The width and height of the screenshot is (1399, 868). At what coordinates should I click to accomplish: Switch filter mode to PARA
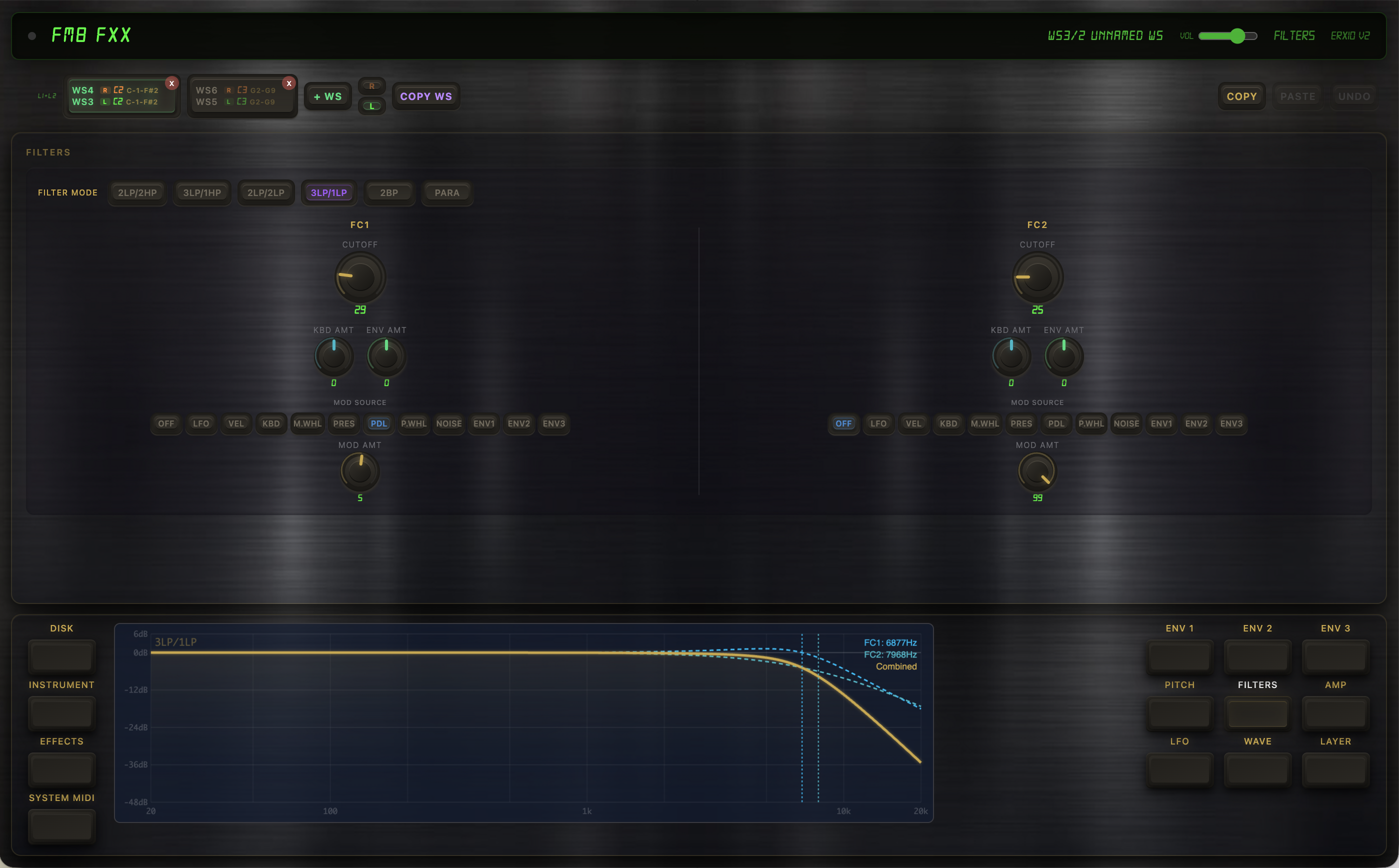pos(446,193)
